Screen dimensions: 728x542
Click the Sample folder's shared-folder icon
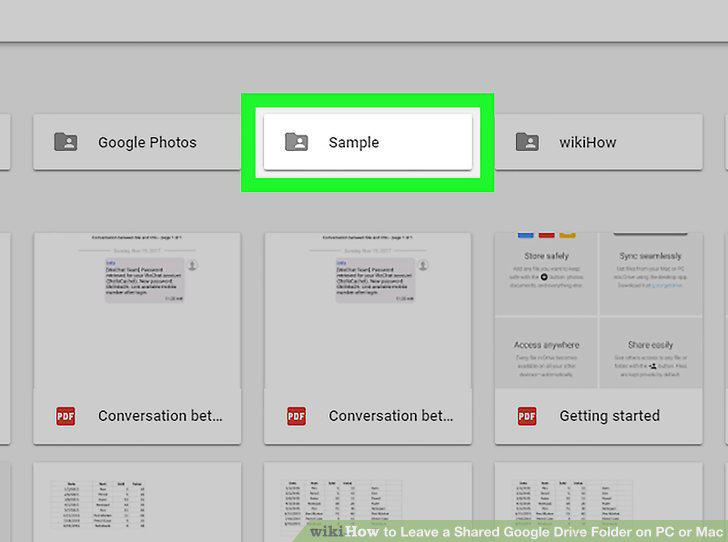[x=296, y=142]
